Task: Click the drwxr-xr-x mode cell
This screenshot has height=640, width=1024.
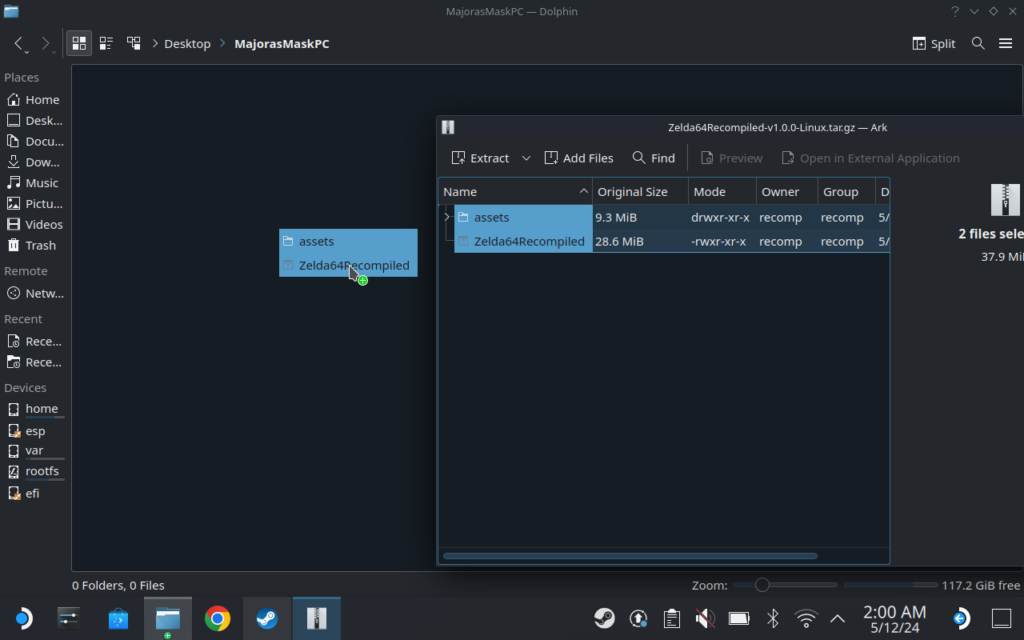Action: 720,217
